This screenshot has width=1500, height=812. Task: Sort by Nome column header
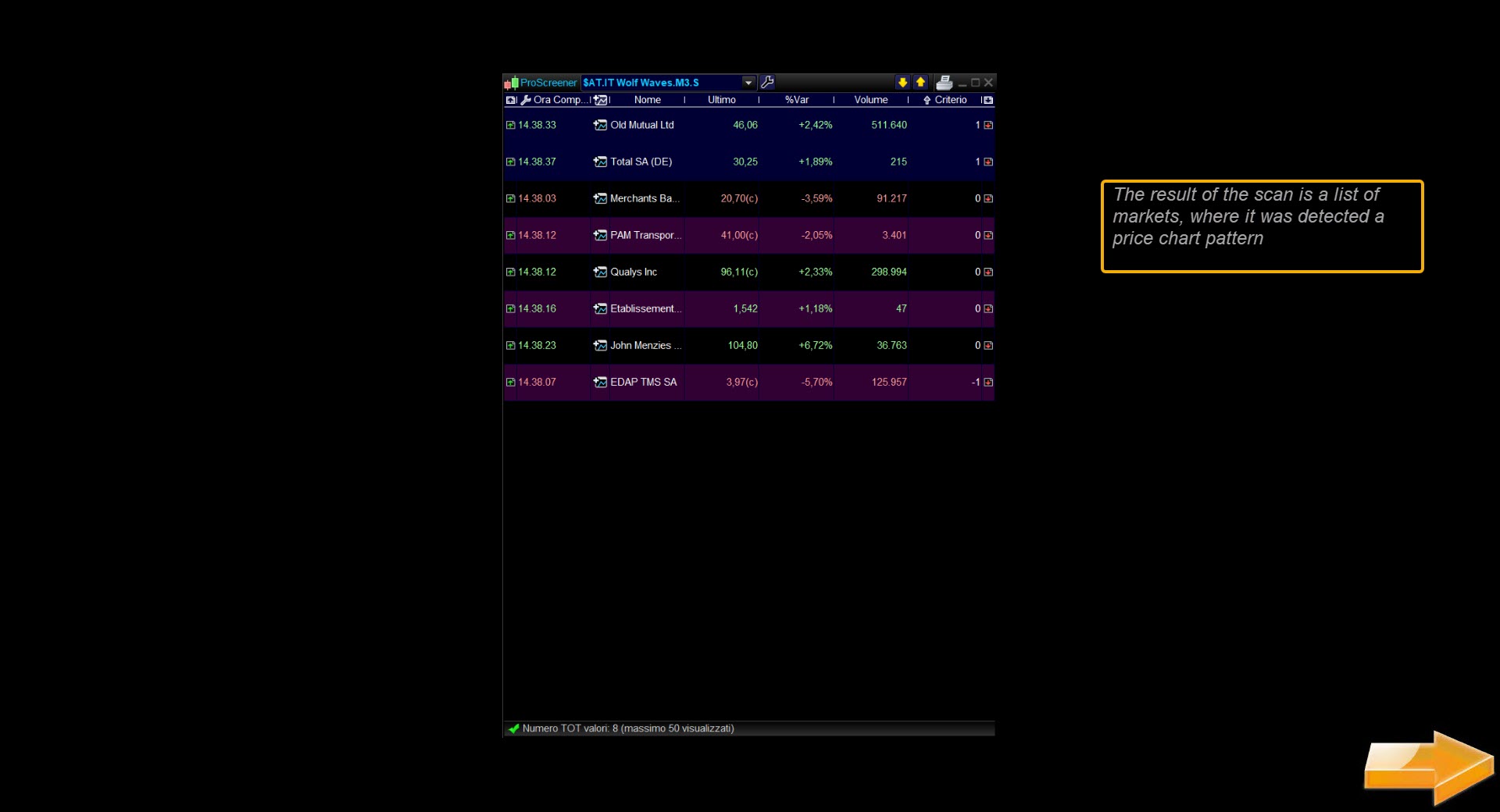tap(647, 100)
